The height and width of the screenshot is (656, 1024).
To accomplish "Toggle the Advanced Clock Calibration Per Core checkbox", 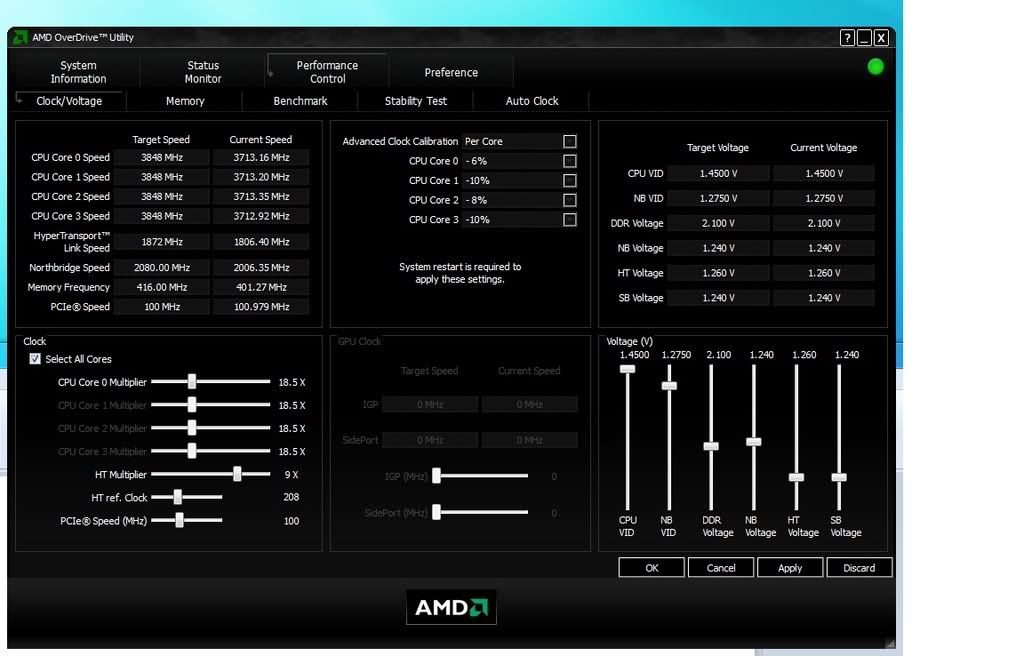I will [x=569, y=141].
